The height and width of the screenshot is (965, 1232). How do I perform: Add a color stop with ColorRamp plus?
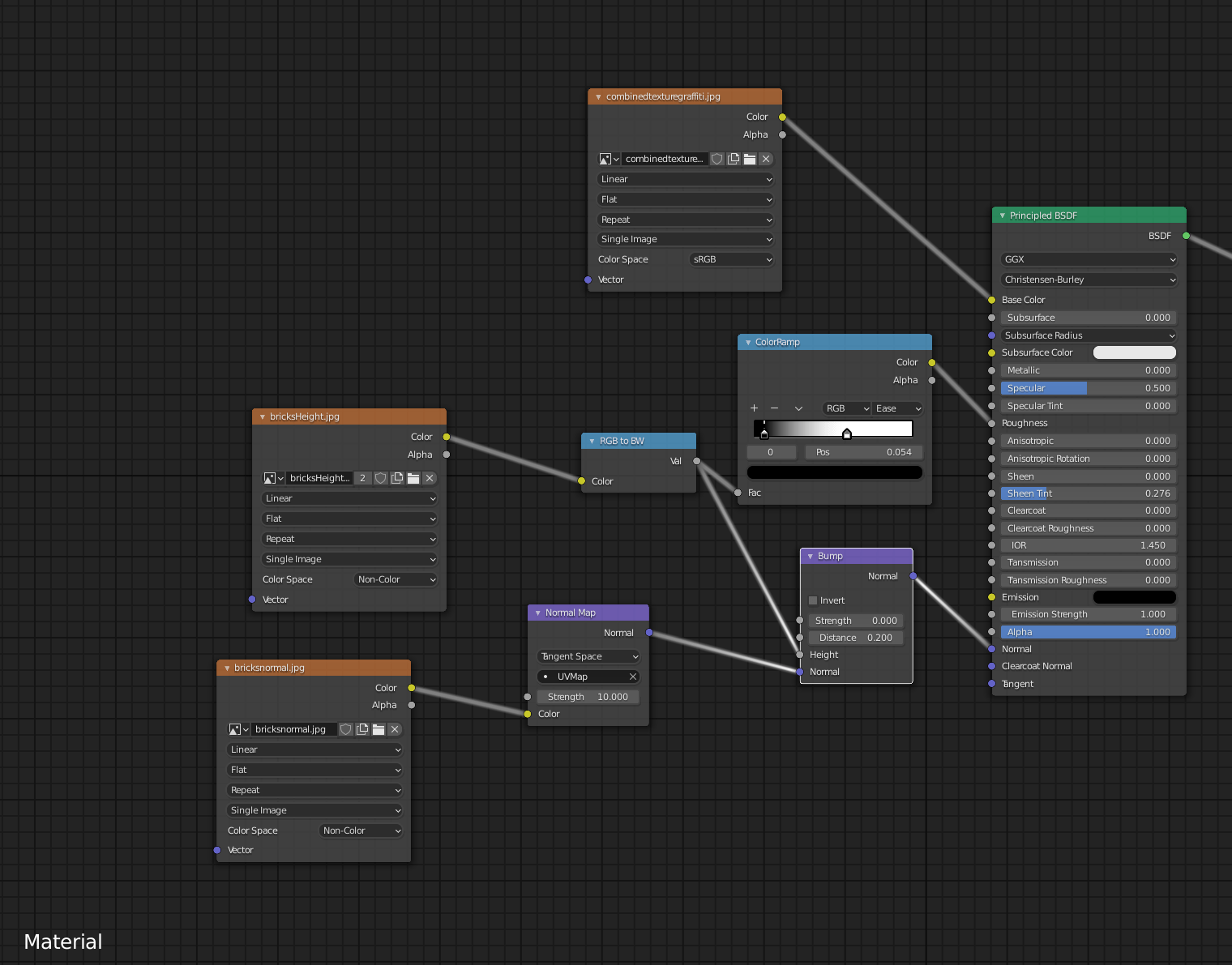754,408
